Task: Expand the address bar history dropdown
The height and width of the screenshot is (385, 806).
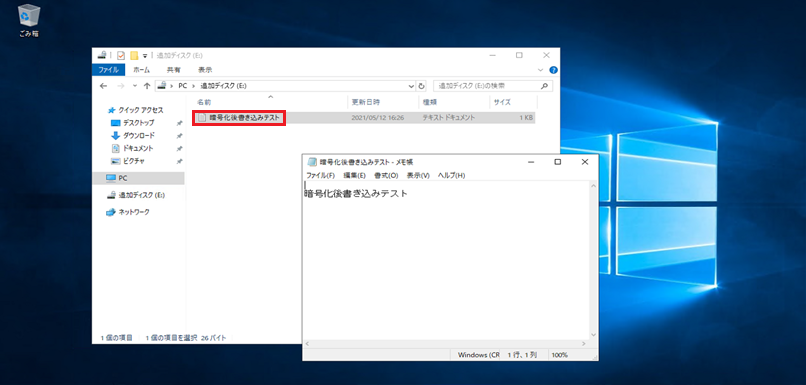Action: (x=411, y=86)
